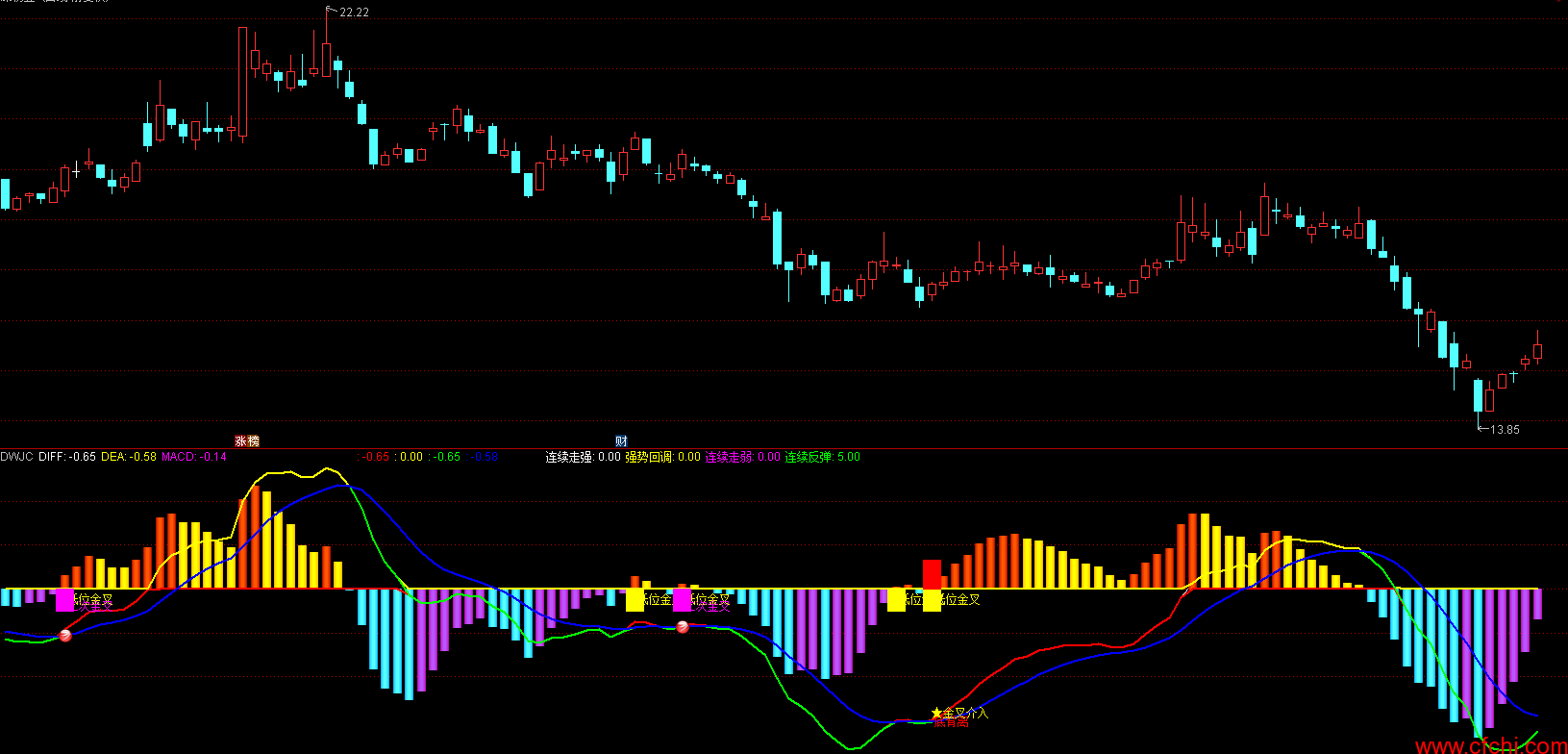
Task: Click the DEA: -0.58 value
Action: pyautogui.click(x=129, y=457)
